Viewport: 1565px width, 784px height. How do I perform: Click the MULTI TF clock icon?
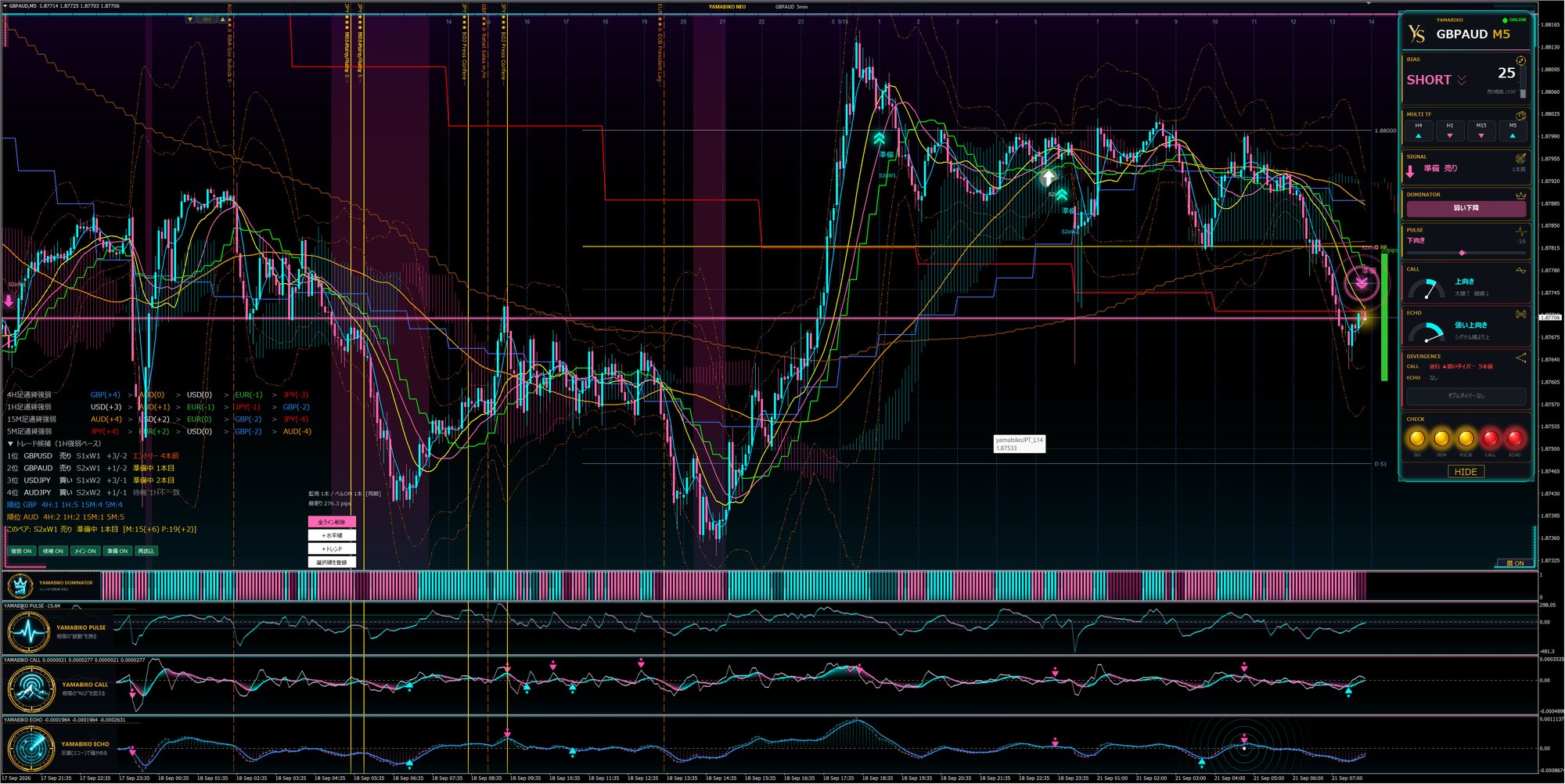coord(1520,115)
